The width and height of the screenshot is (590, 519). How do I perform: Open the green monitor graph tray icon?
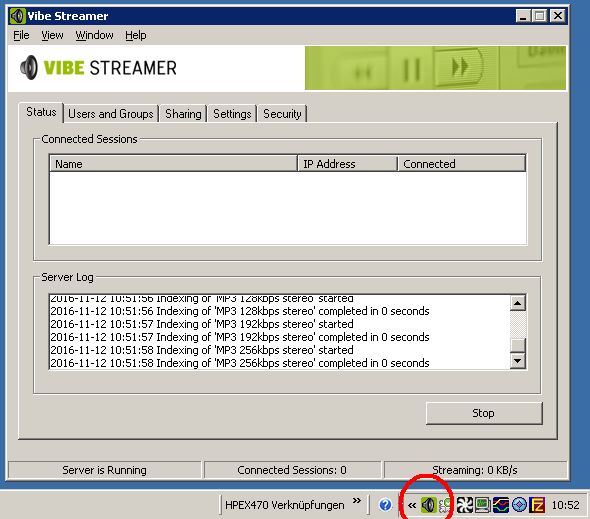point(482,505)
